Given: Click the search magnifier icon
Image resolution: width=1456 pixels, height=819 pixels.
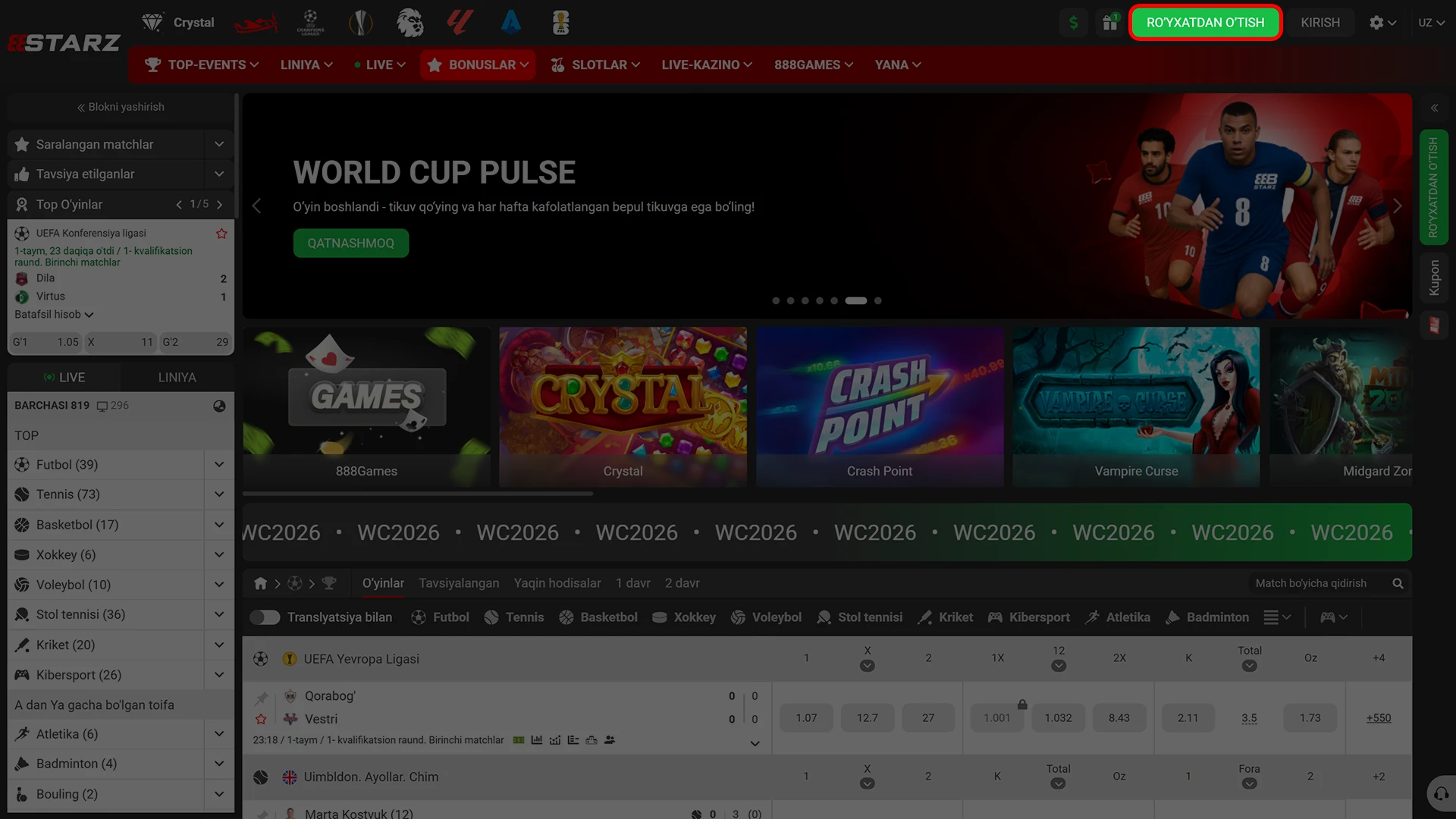Looking at the screenshot, I should (x=1398, y=583).
